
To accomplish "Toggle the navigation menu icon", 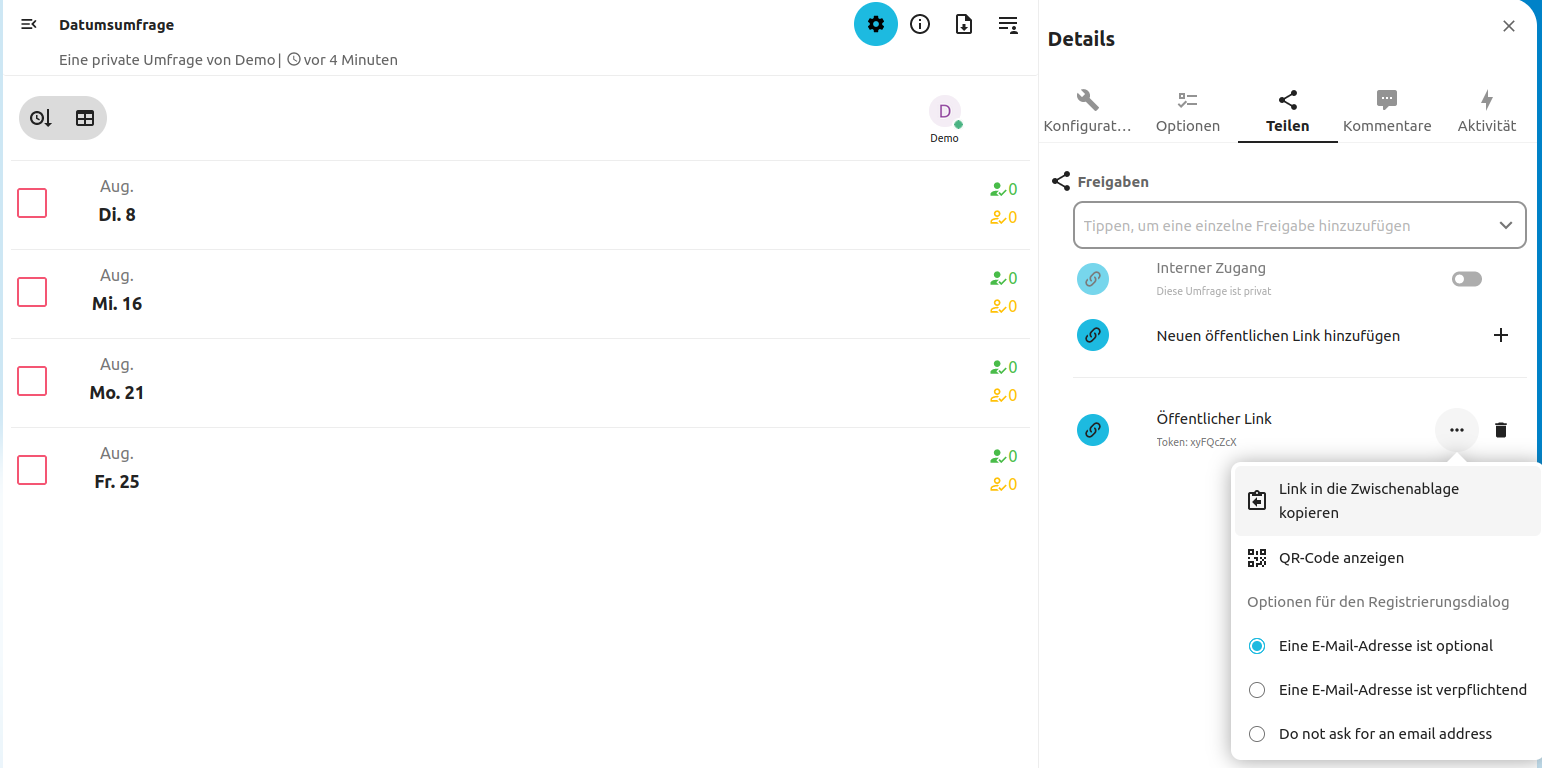I will coord(29,24).
